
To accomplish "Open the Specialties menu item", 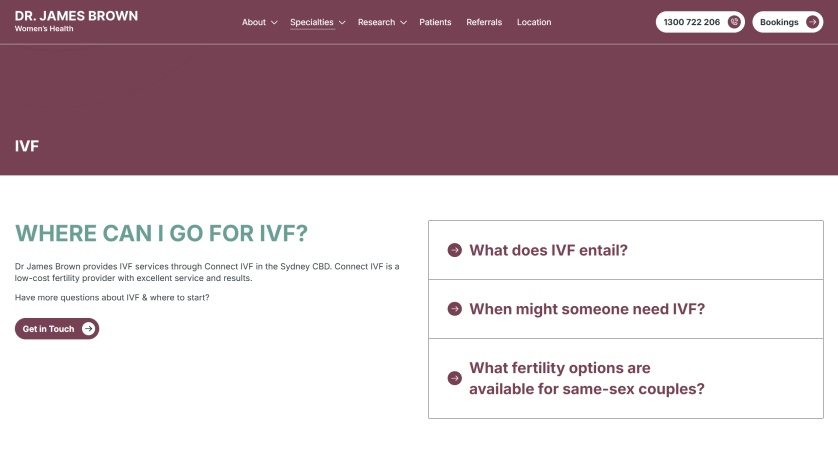I will coord(311,22).
